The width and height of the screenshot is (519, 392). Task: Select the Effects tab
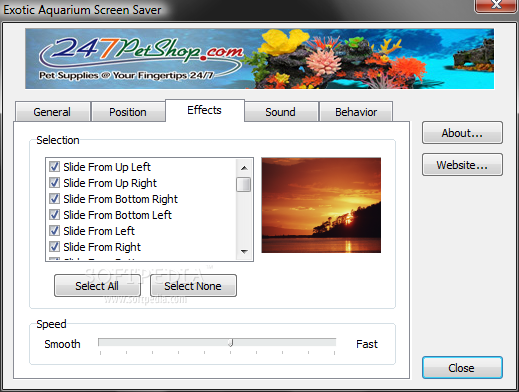pyautogui.click(x=205, y=110)
